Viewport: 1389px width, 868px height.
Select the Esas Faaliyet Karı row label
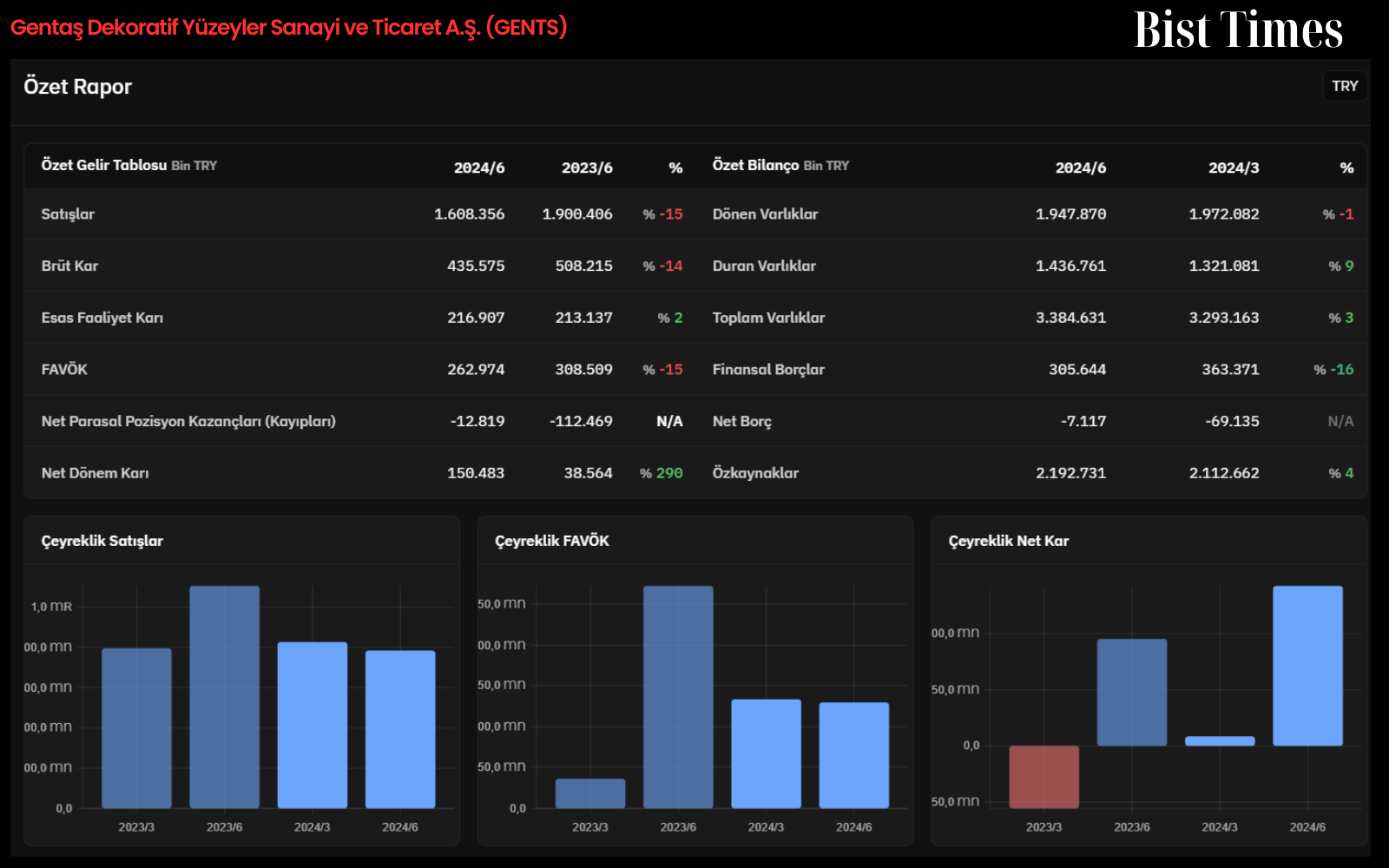coord(102,318)
